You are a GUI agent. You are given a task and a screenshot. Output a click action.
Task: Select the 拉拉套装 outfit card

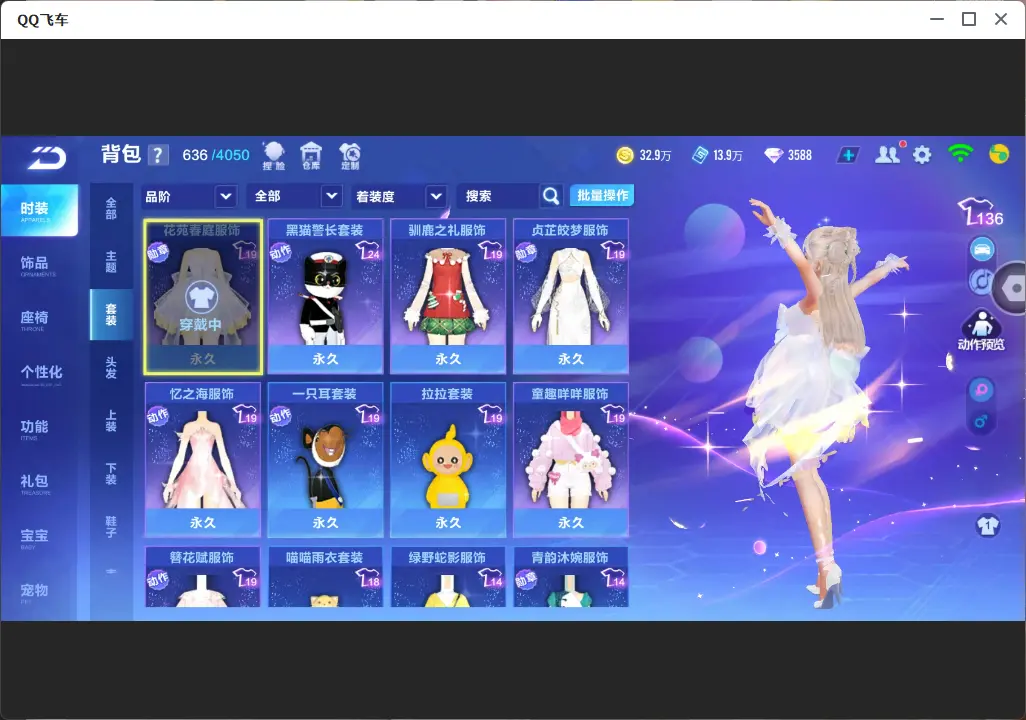(x=448, y=460)
